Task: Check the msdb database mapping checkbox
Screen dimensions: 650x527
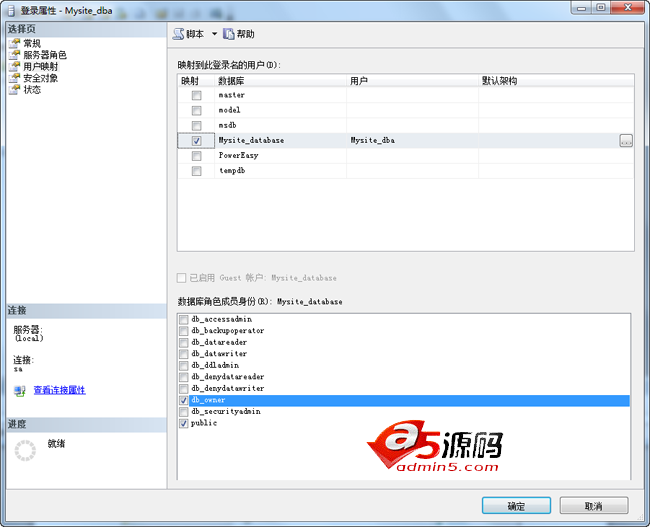Action: point(196,126)
